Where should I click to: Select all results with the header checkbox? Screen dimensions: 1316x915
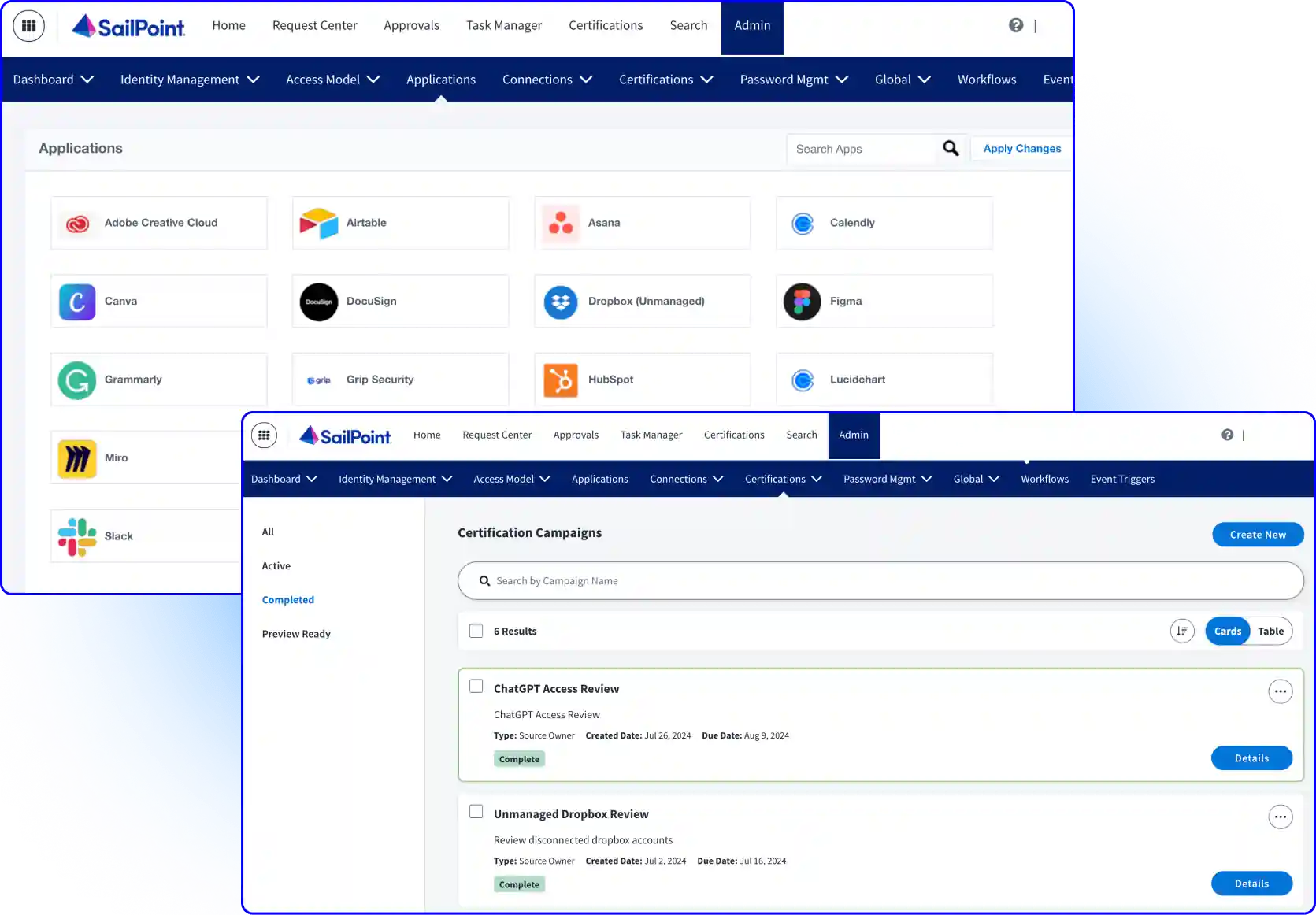[476, 630]
